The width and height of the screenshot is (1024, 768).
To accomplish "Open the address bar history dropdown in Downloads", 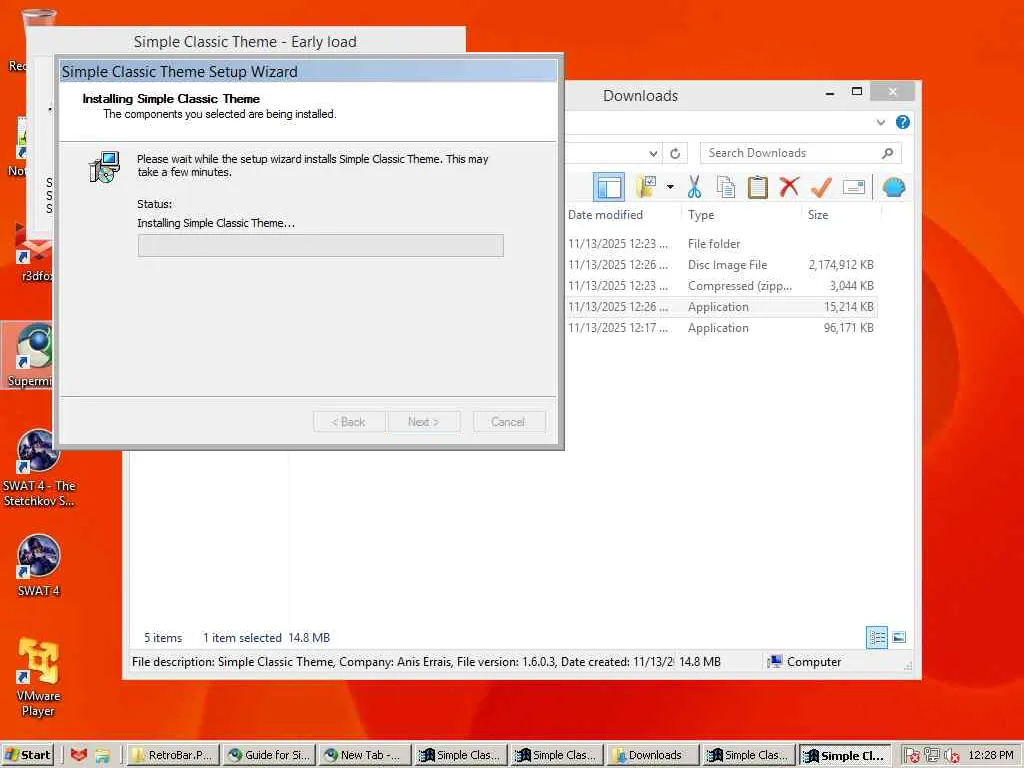I will 653,153.
